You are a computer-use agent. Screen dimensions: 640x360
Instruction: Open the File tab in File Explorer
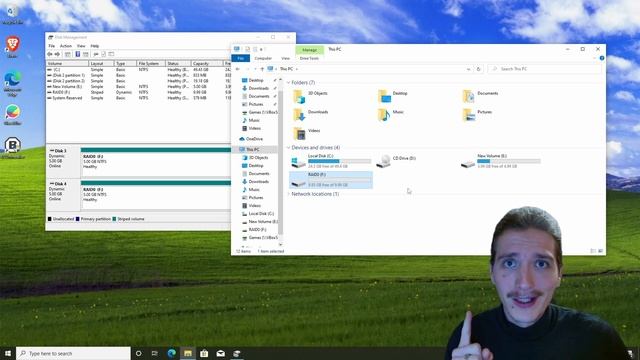(240, 58)
